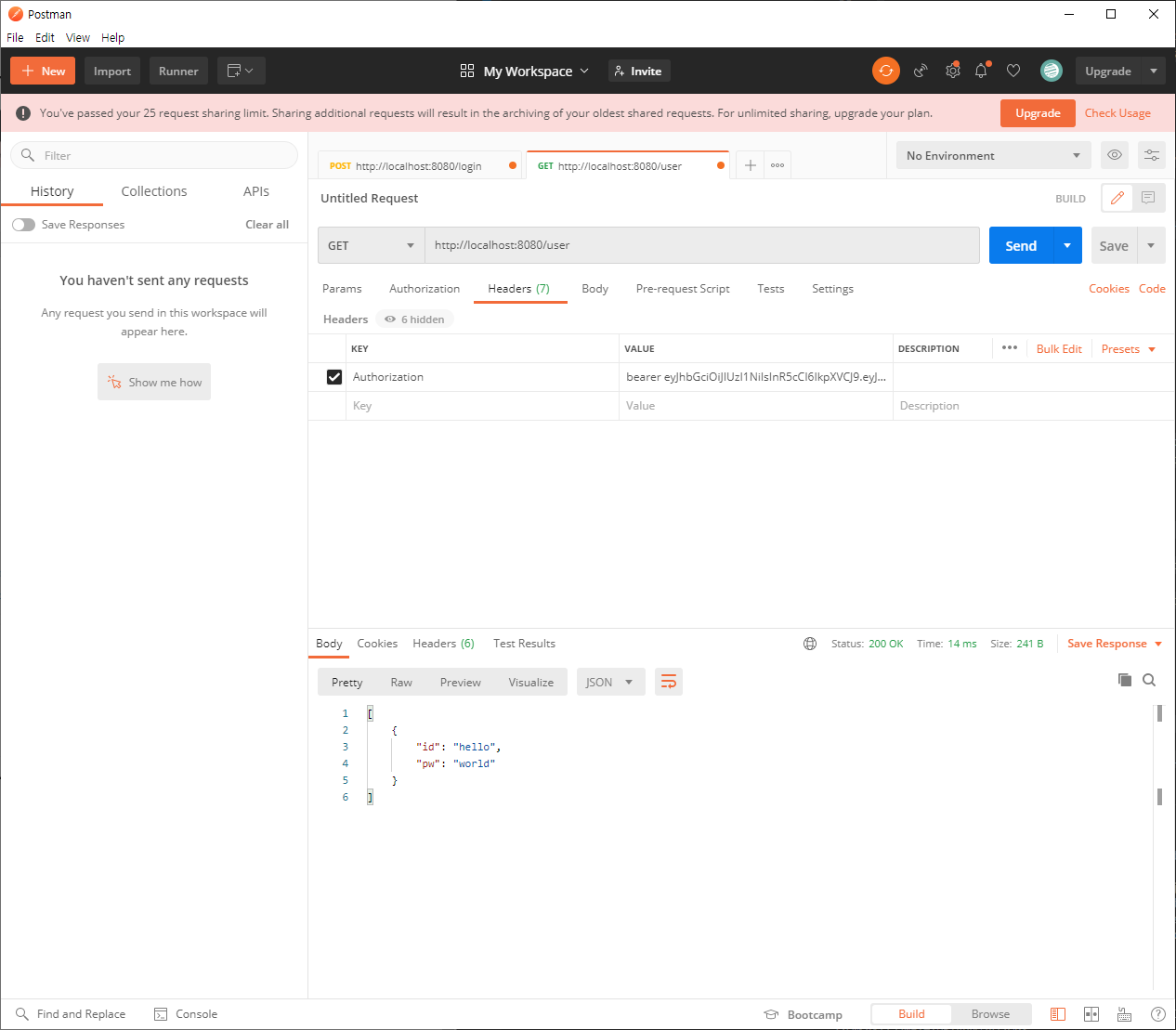Open the Edit menu
Image resolution: width=1176 pixels, height=1030 pixels.
pos(45,37)
